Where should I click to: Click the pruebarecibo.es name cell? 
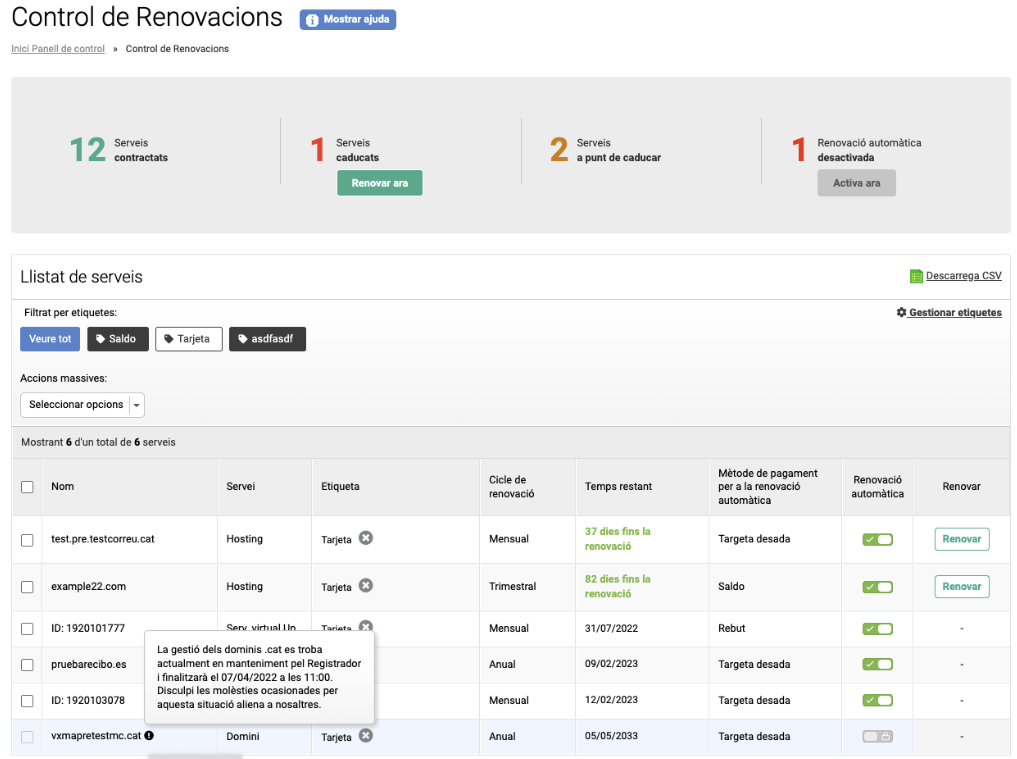tap(89, 665)
